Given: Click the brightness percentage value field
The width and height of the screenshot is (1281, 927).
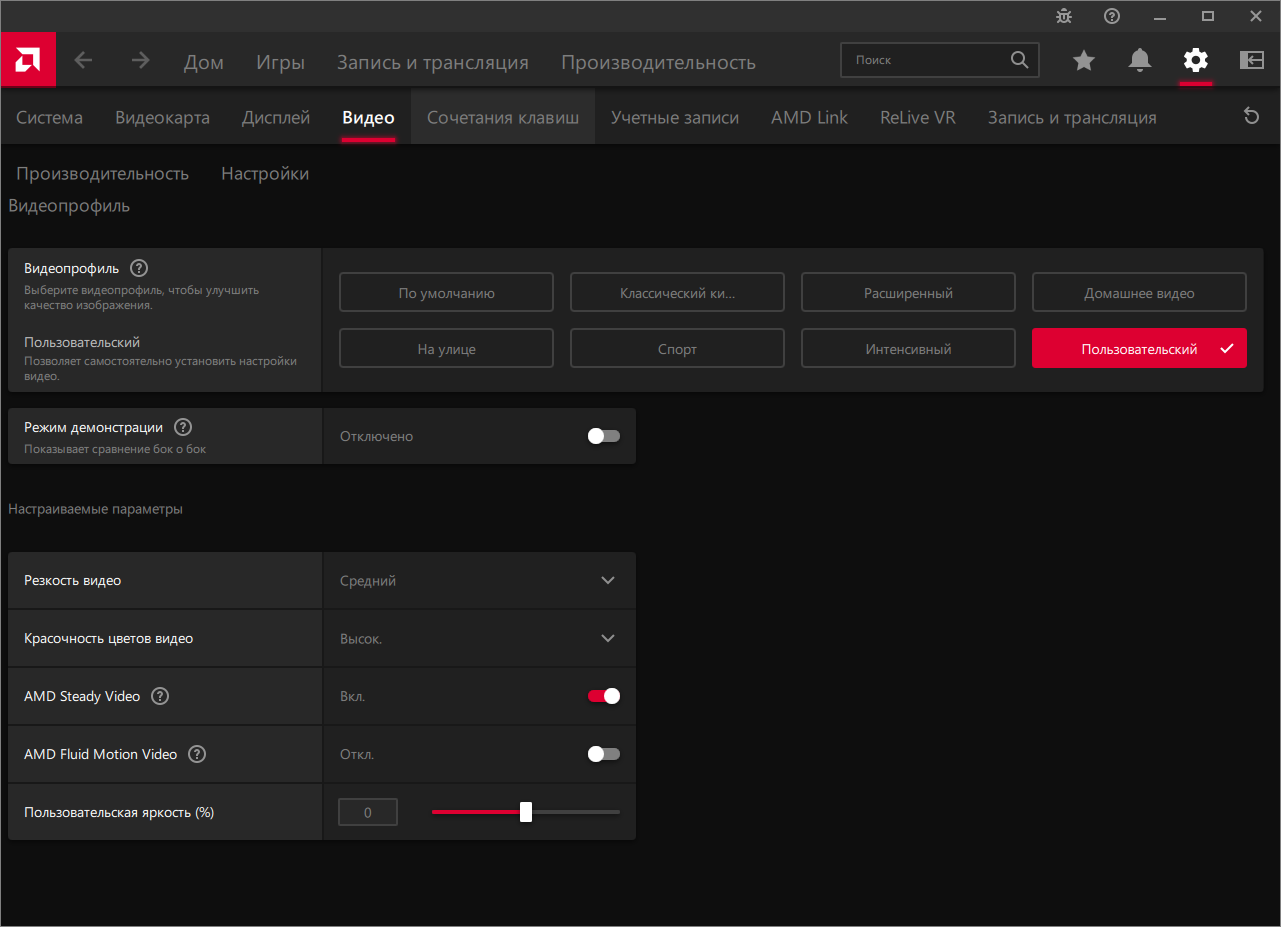Looking at the screenshot, I should point(368,812).
